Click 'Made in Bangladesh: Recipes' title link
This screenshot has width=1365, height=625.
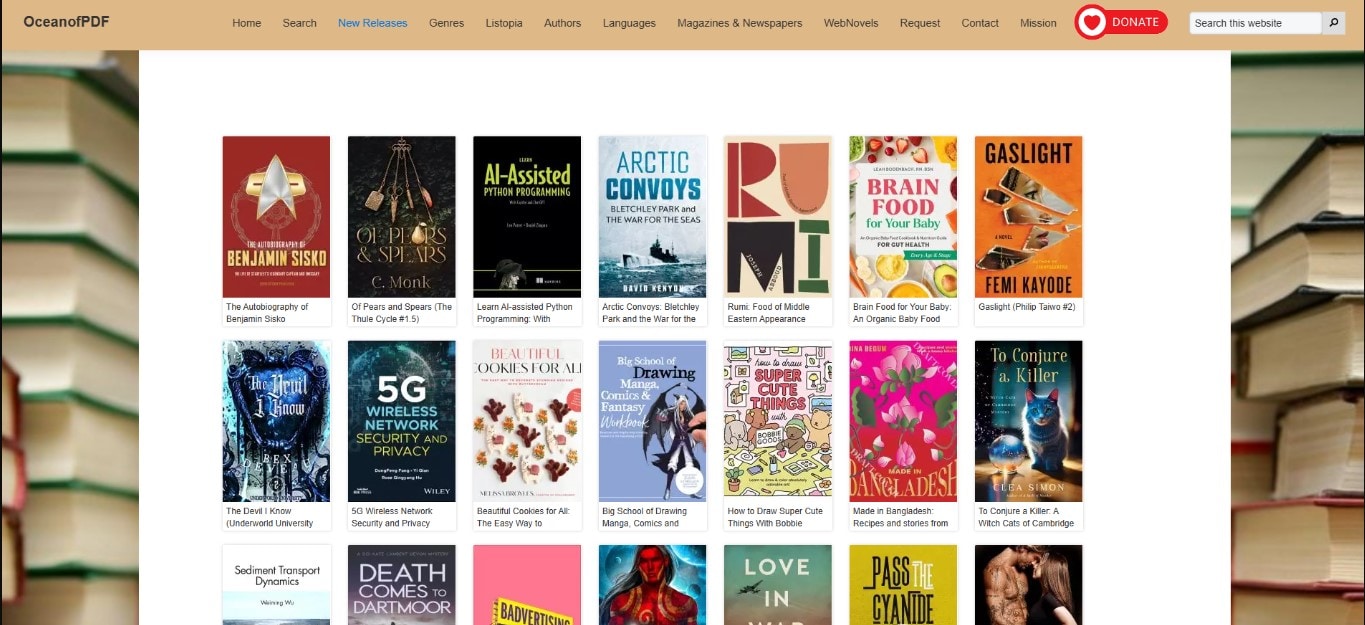tap(900, 517)
